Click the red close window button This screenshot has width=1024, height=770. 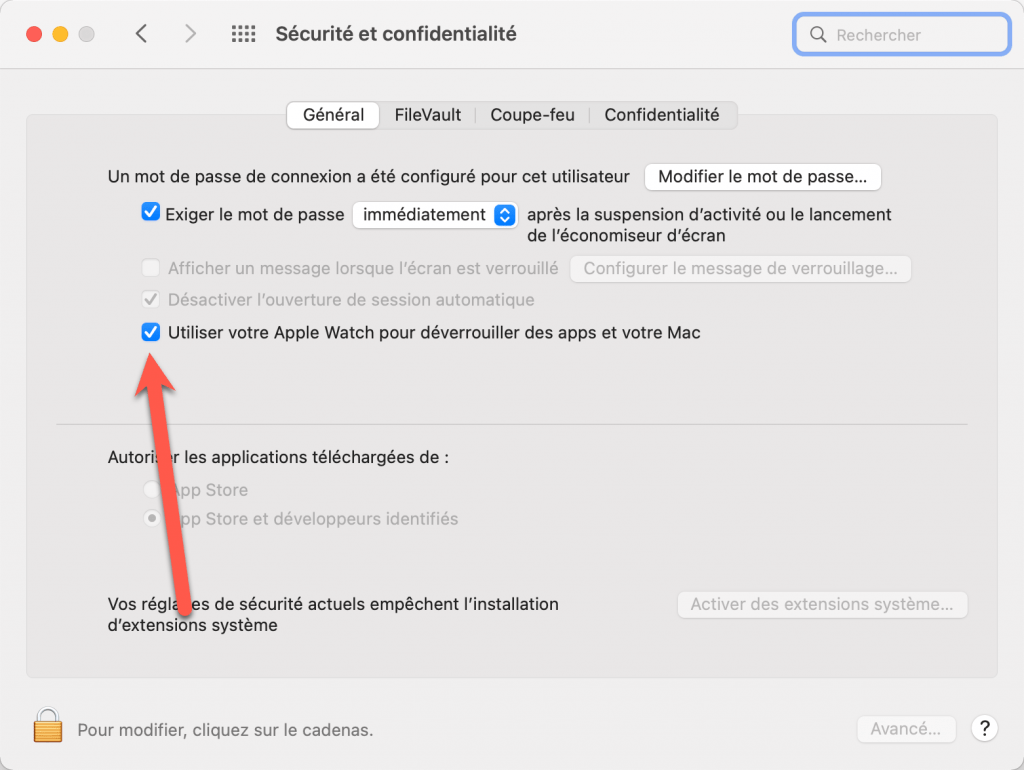coord(34,34)
